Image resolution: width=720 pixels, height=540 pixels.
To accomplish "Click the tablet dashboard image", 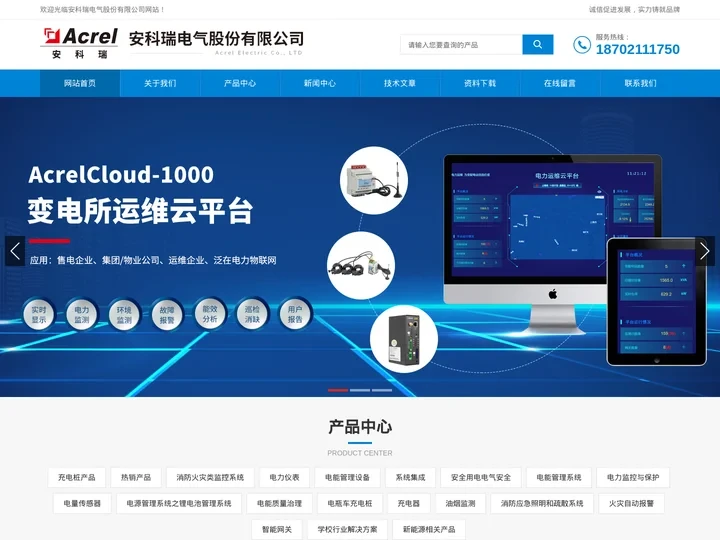I will click(x=657, y=301).
